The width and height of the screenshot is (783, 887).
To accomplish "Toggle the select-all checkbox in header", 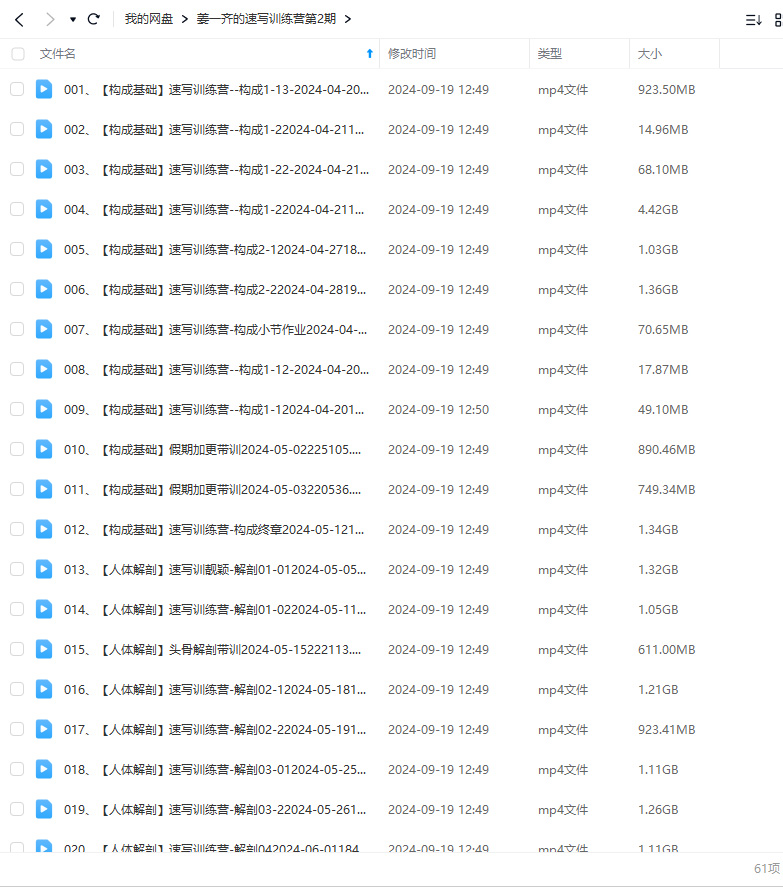I will [17, 54].
